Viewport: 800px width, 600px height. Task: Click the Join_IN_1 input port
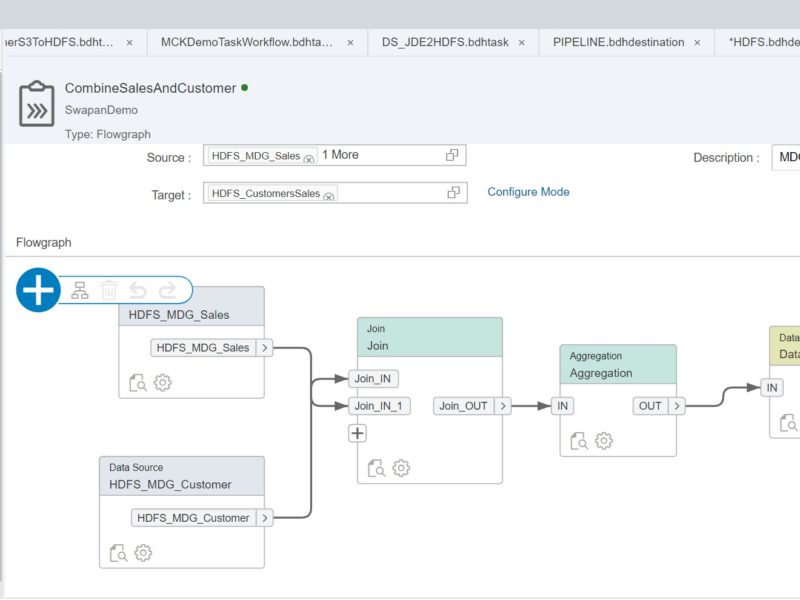point(379,406)
